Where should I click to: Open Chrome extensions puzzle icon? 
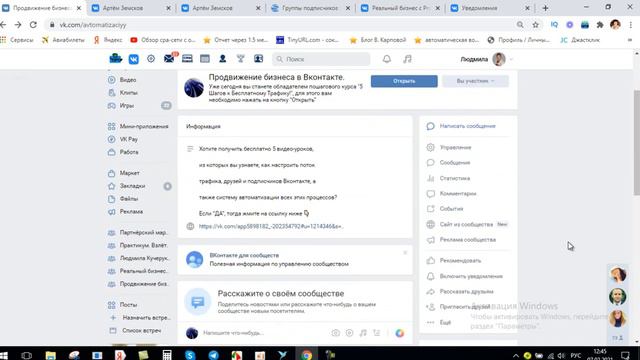pos(600,25)
